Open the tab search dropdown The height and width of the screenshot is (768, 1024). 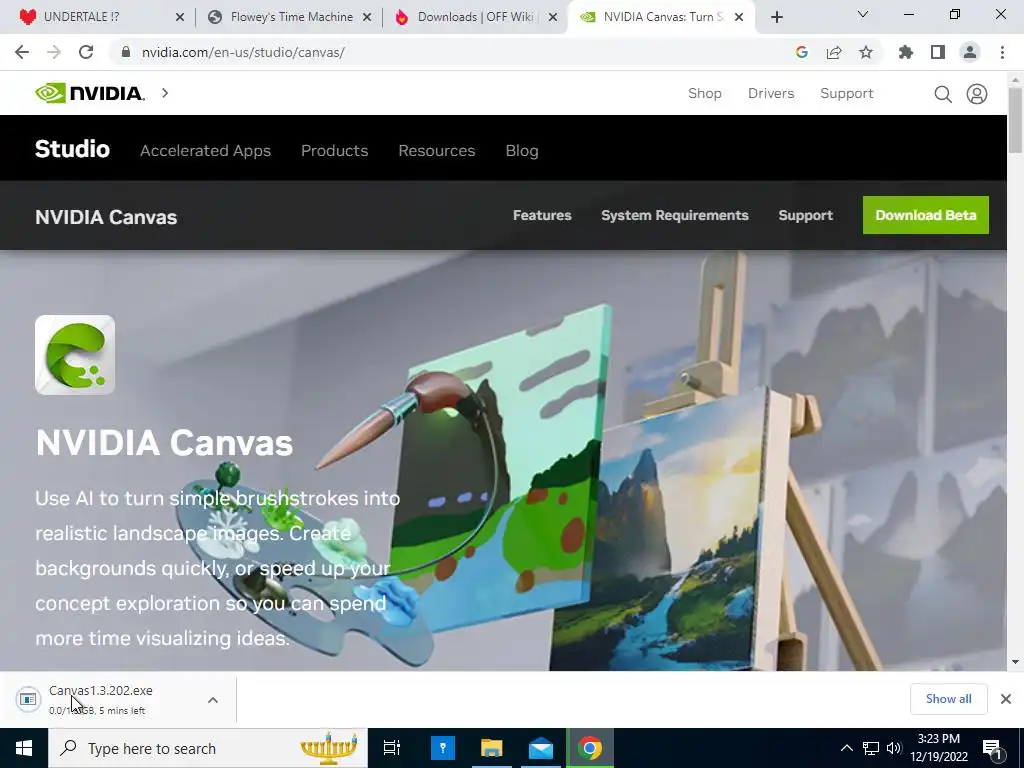[x=863, y=14]
